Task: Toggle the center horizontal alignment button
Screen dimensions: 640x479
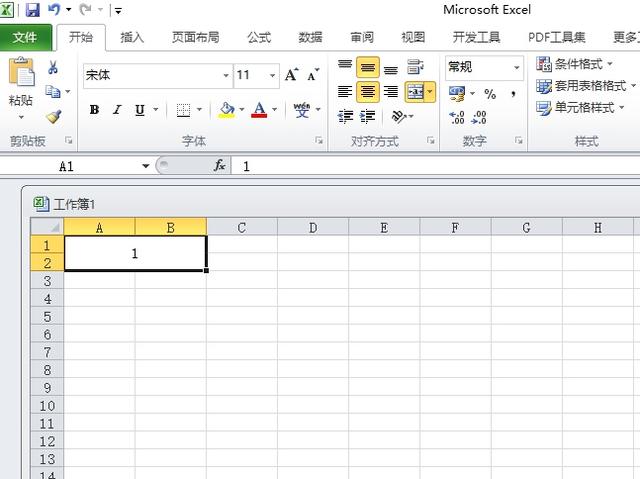Action: tap(368, 92)
